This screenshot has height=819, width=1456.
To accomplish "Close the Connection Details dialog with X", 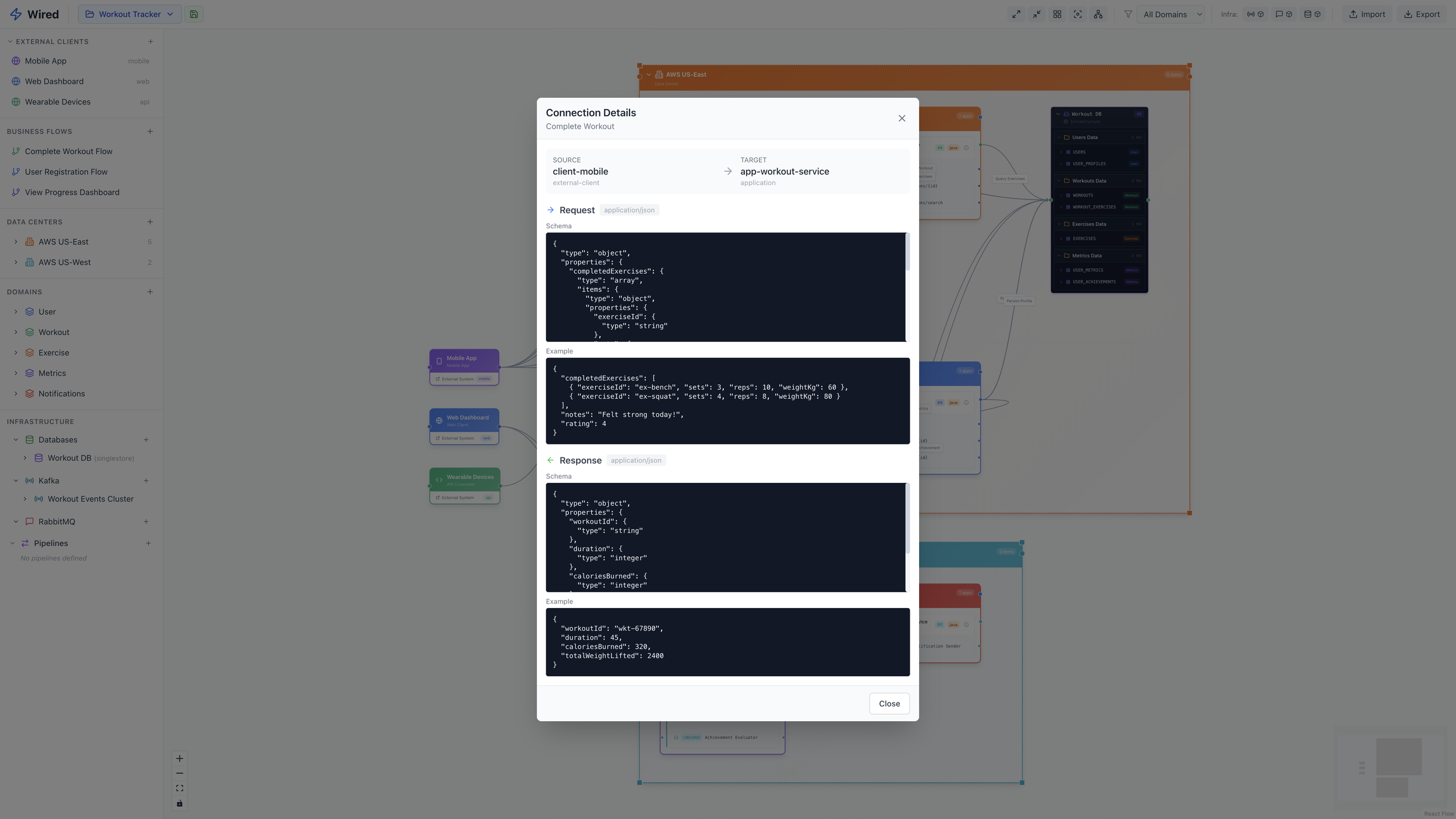I will (902, 118).
